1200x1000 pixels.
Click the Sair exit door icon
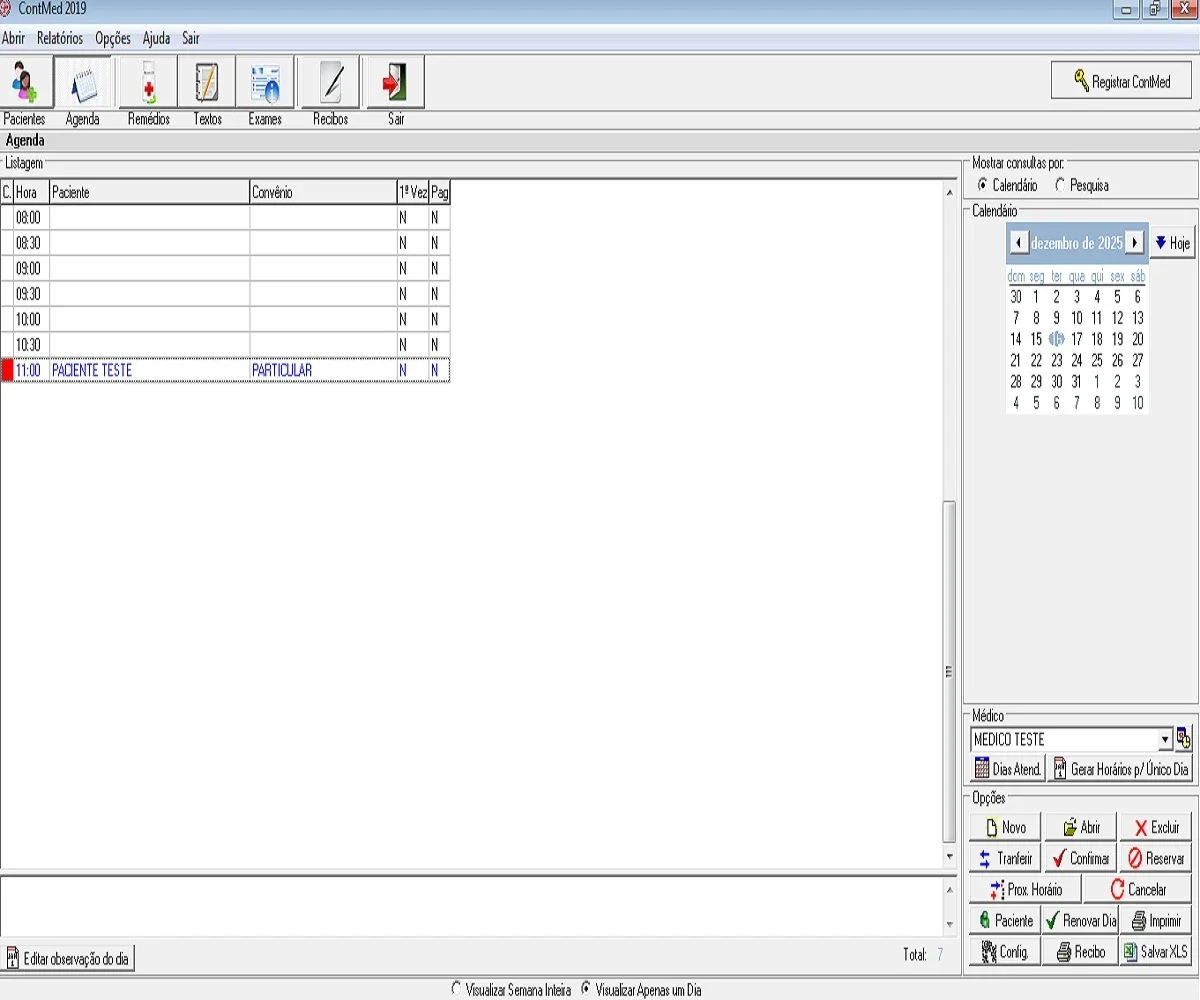[x=396, y=83]
